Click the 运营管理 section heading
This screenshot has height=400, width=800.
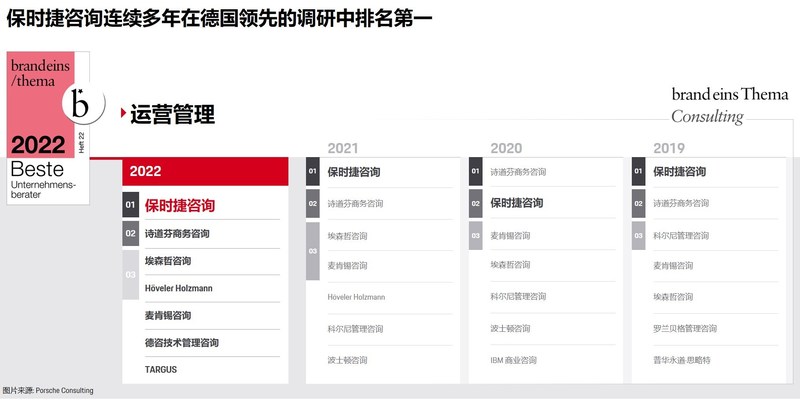pyautogui.click(x=173, y=114)
